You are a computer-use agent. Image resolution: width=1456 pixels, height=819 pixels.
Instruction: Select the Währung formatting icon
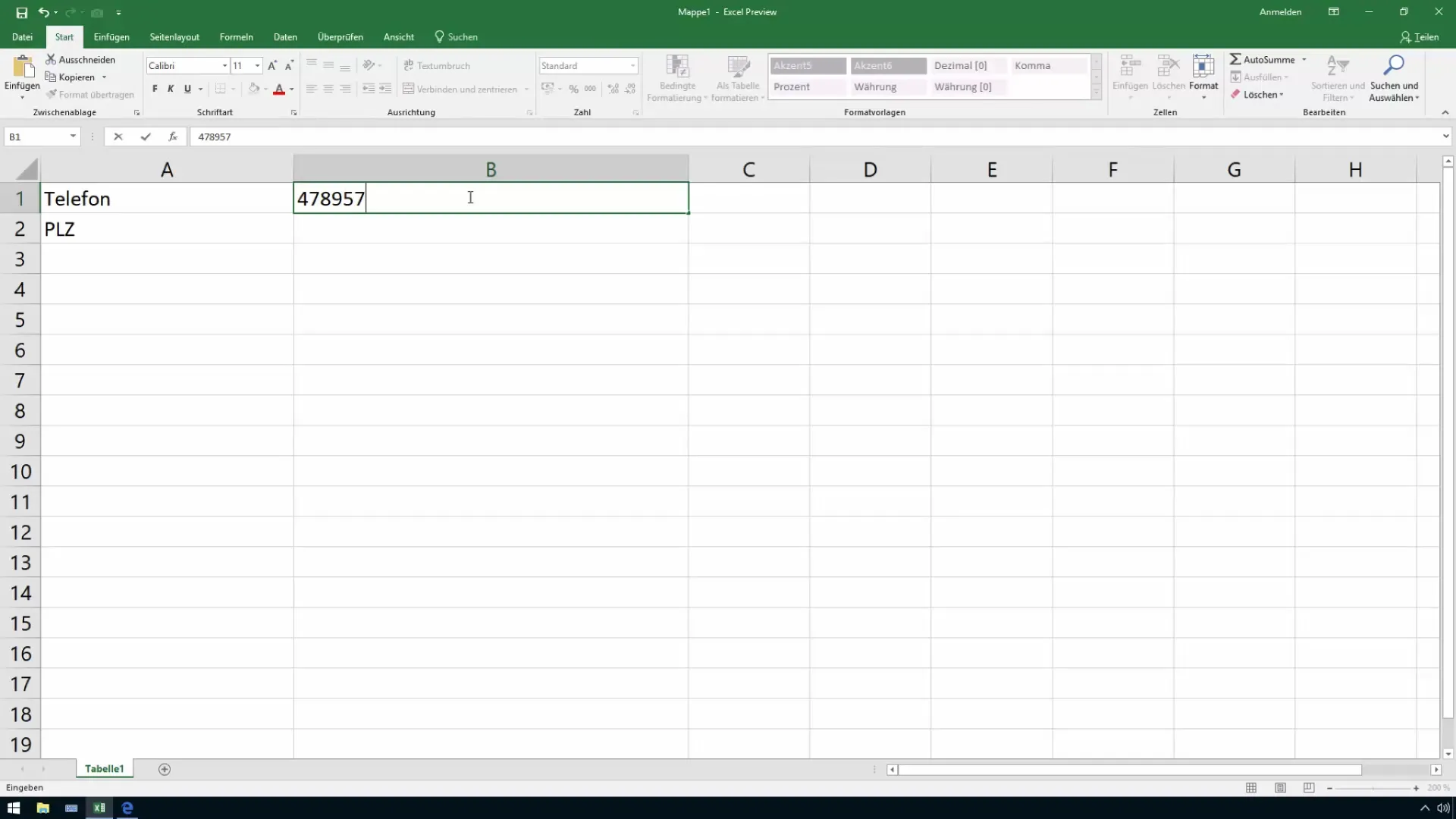click(875, 86)
